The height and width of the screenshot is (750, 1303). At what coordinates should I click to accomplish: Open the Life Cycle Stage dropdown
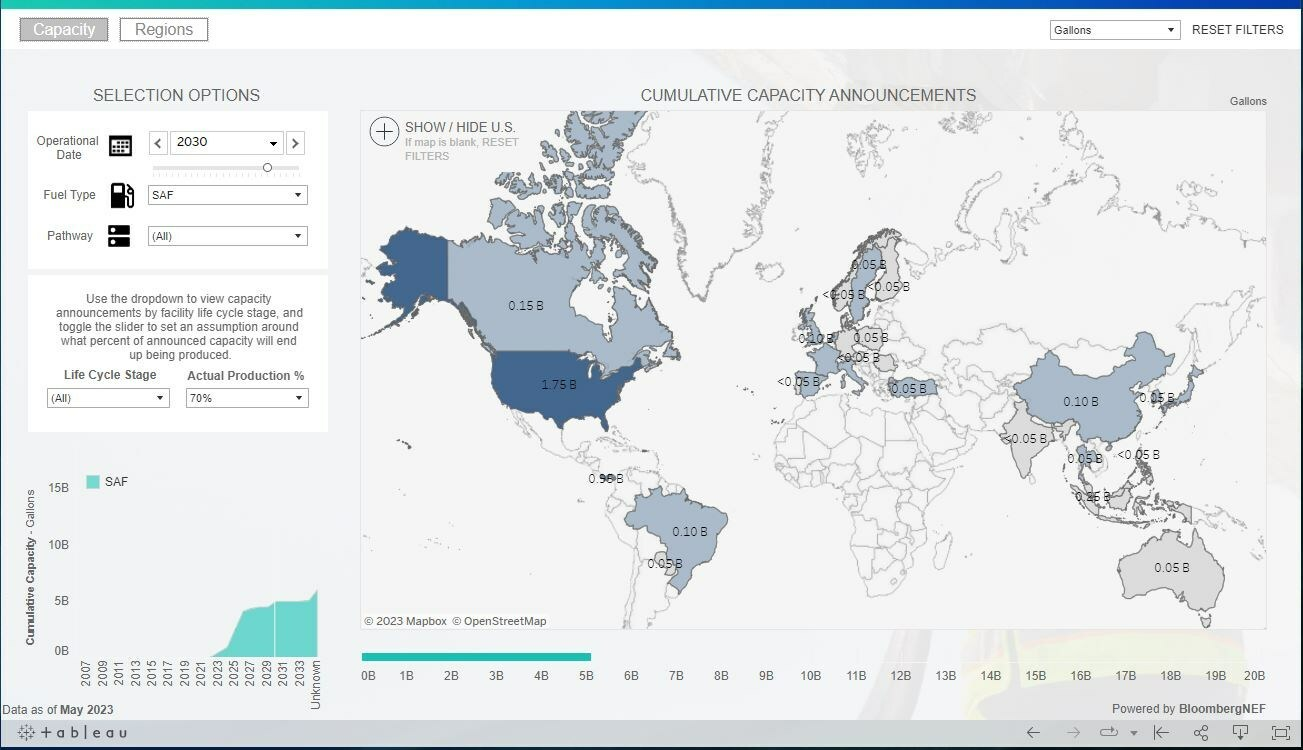(x=107, y=397)
